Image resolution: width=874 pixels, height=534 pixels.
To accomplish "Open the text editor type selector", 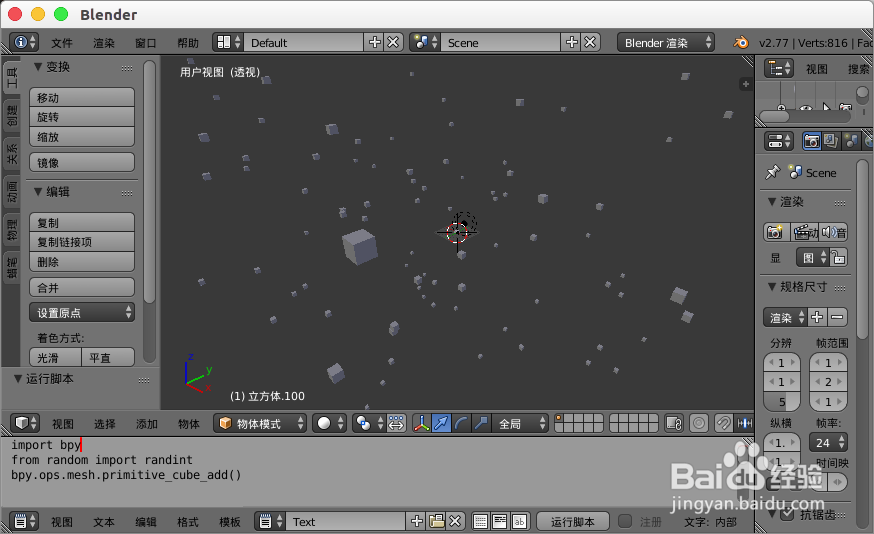I will pos(25,522).
